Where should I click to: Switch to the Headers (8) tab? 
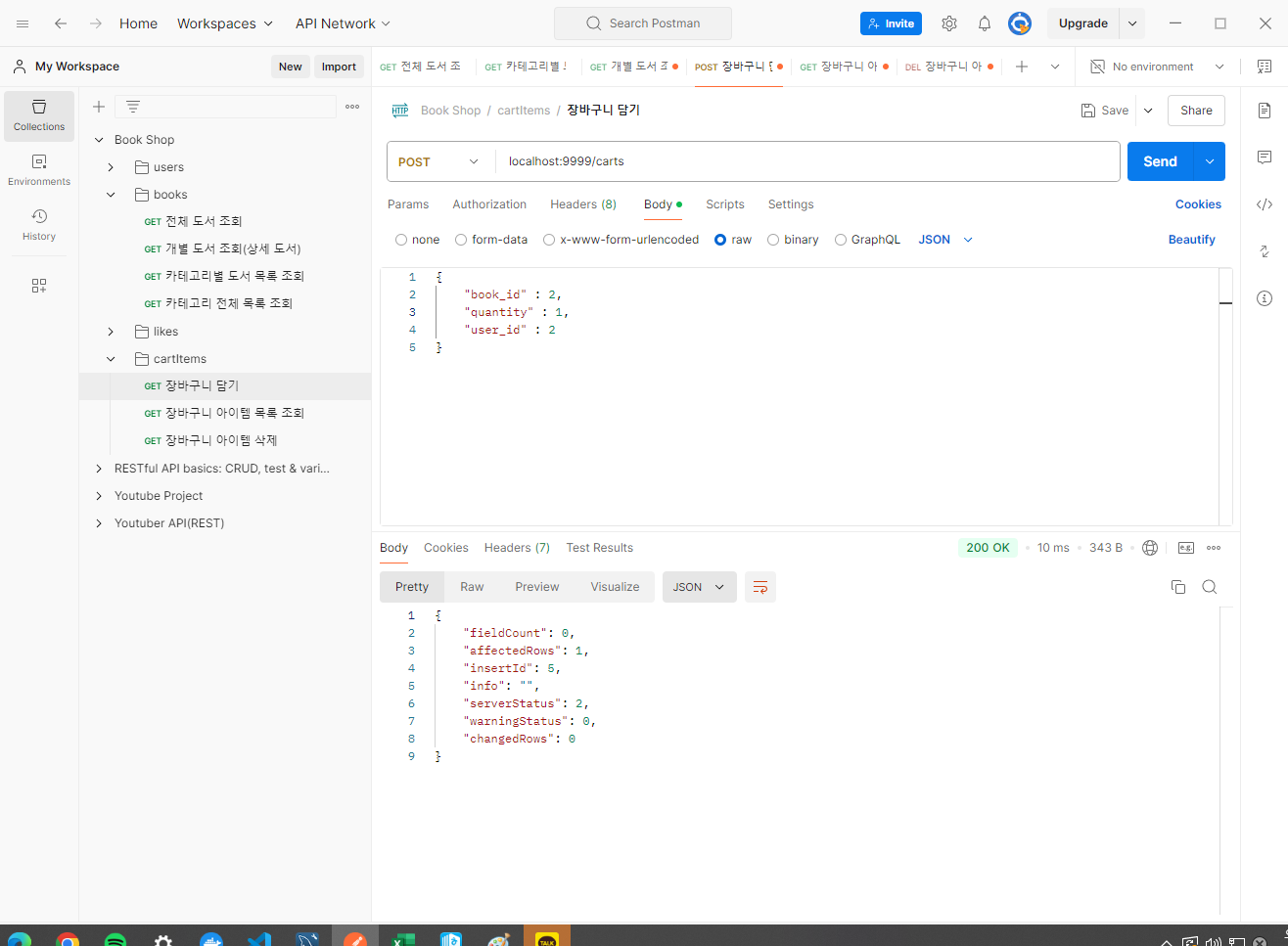tap(583, 204)
